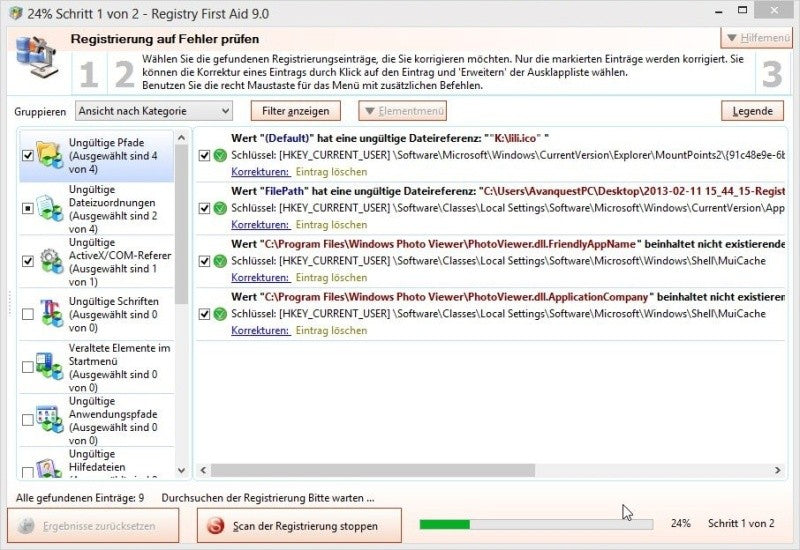
Task: Click the category list vertical scrollbar thumb
Action: [x=181, y=224]
